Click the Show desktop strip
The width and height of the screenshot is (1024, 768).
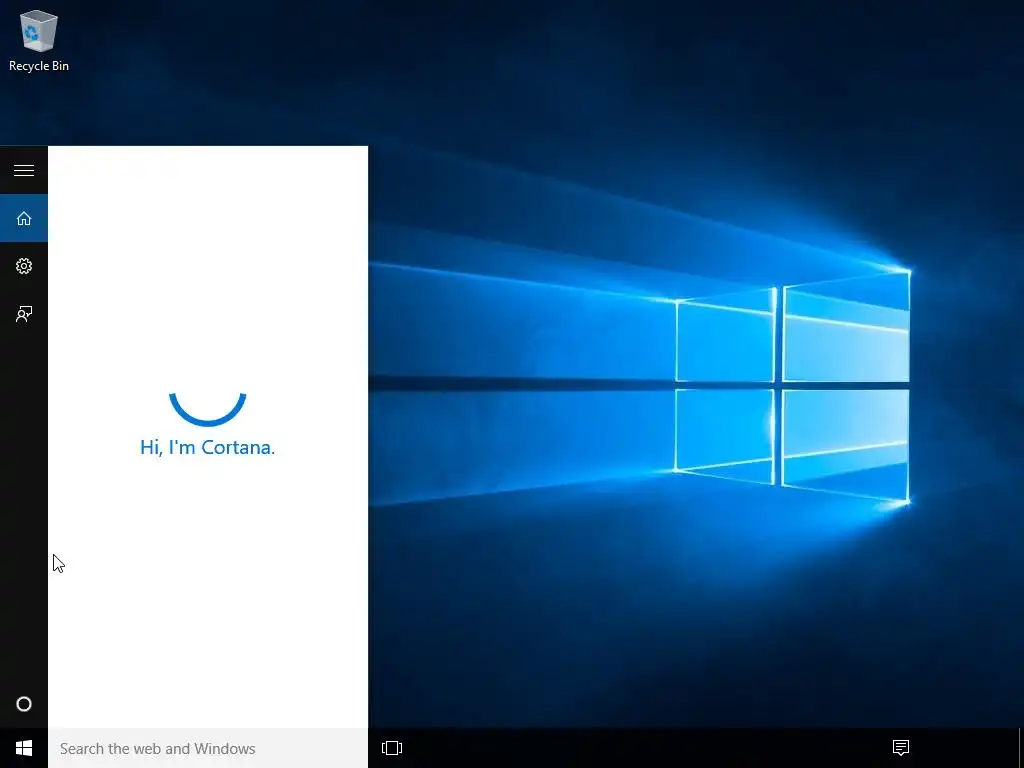(1021, 748)
